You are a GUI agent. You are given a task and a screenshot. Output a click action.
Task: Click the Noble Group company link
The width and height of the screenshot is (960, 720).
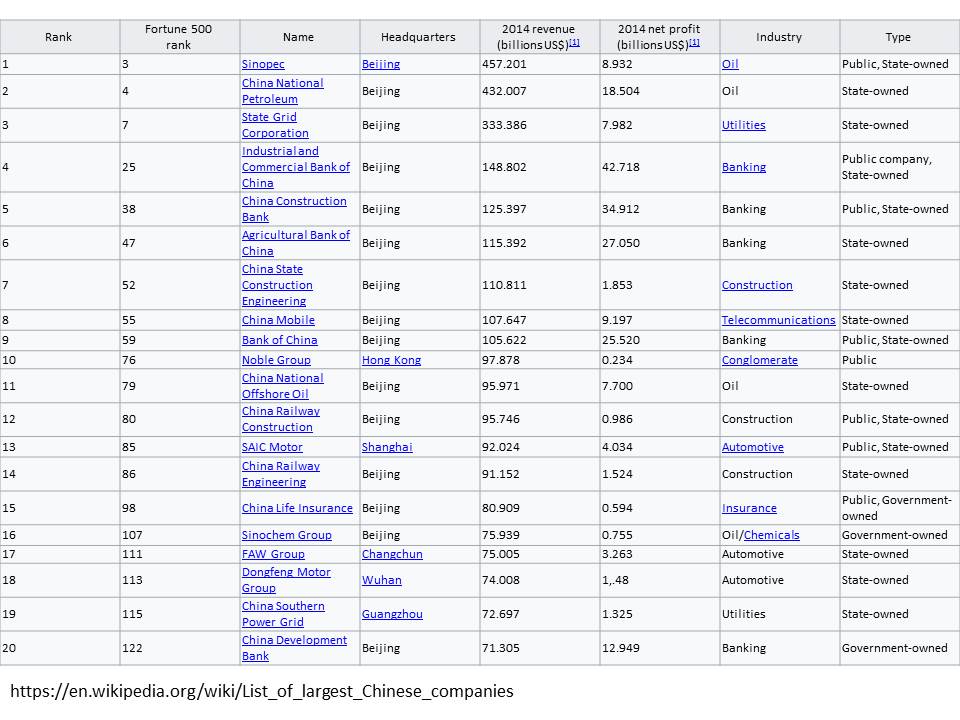point(276,360)
